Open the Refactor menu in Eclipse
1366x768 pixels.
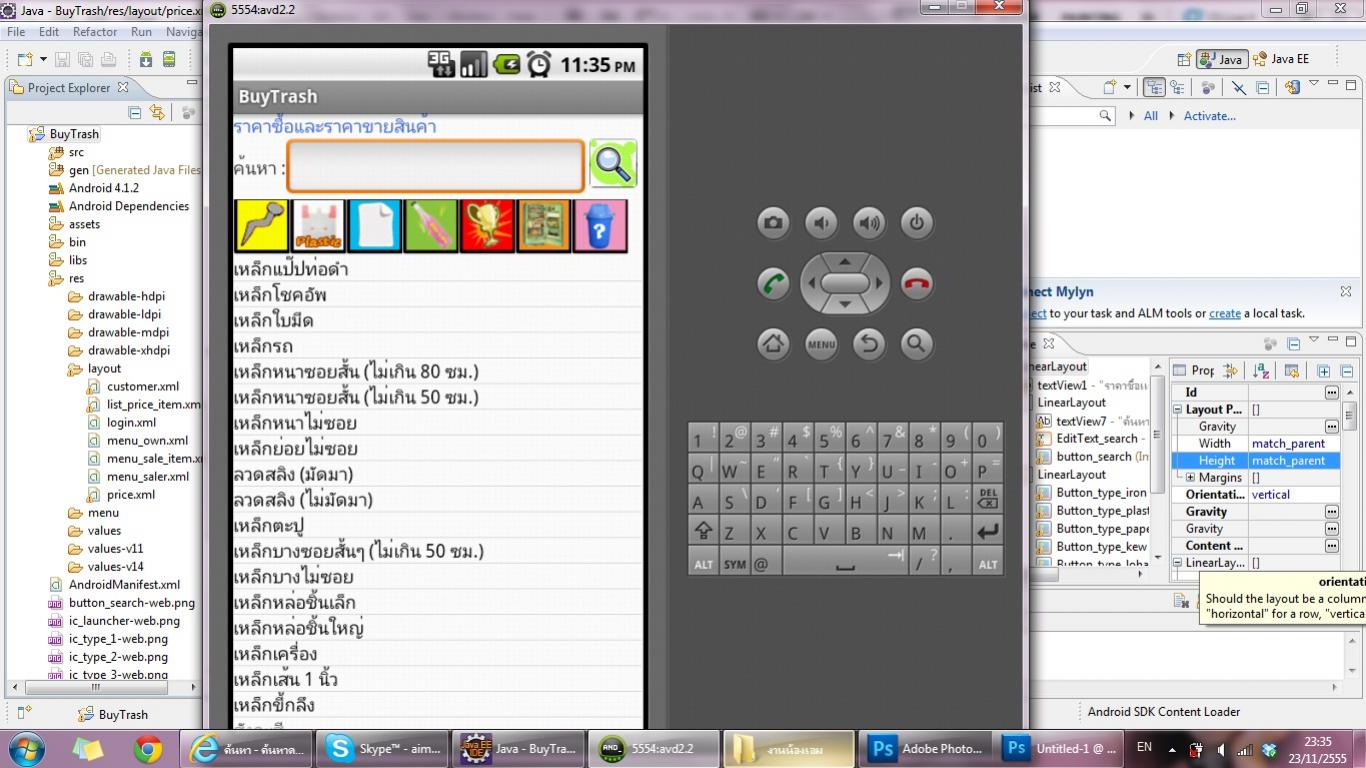click(x=95, y=32)
